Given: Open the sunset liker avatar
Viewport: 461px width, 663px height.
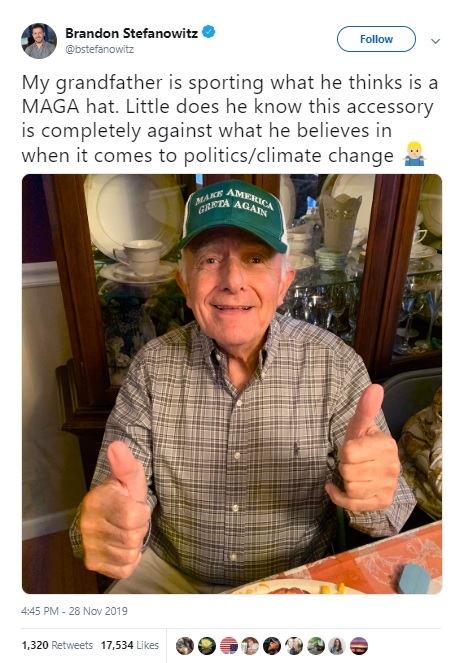Looking at the screenshot, I should (x=359, y=646).
